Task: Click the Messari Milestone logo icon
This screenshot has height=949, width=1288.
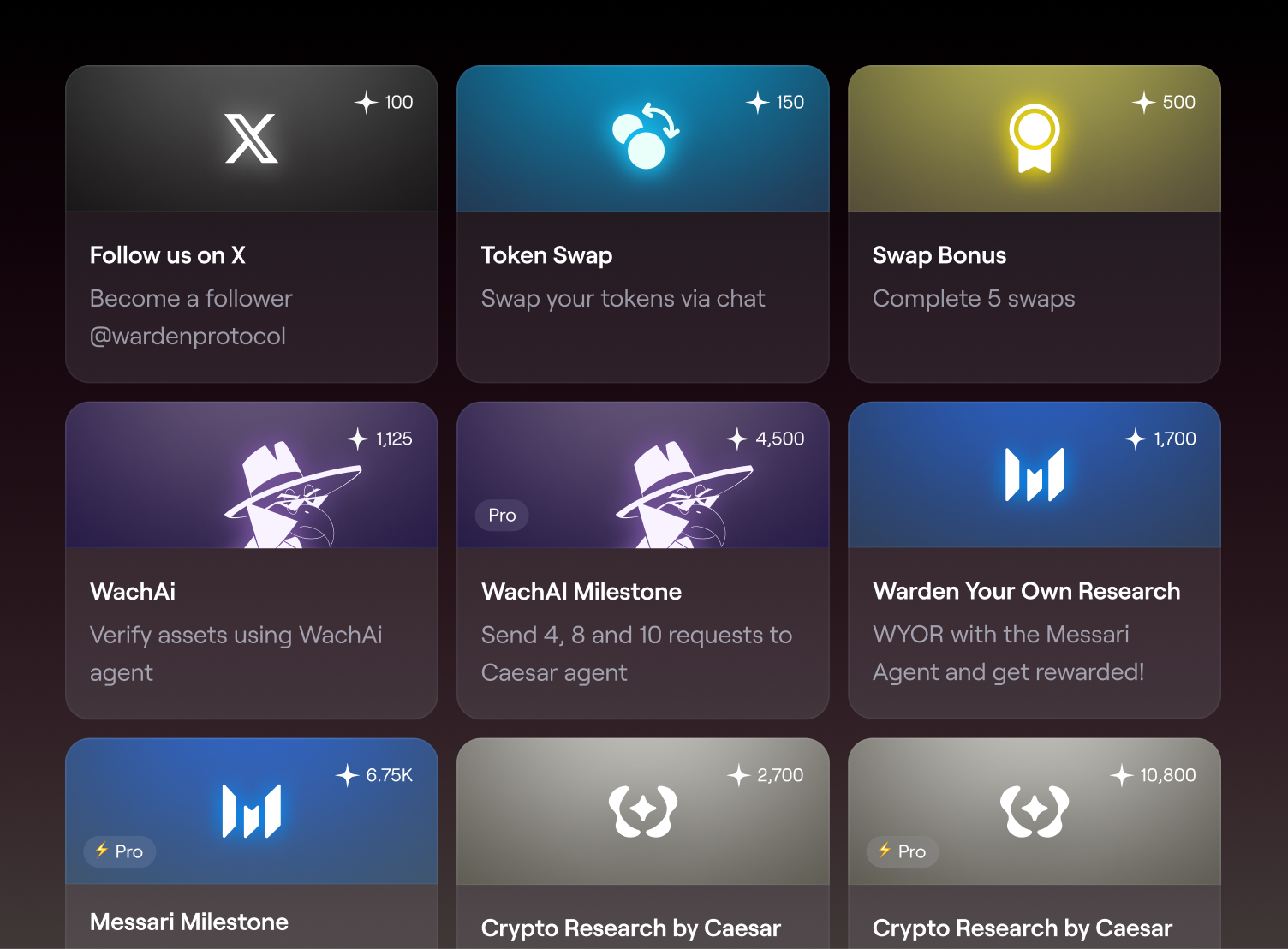Action: point(251,811)
